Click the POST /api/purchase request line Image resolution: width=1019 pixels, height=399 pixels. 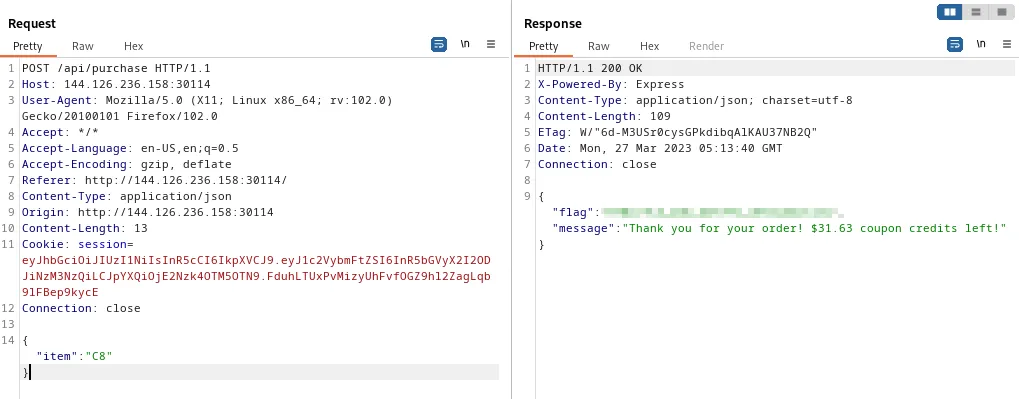(x=116, y=68)
